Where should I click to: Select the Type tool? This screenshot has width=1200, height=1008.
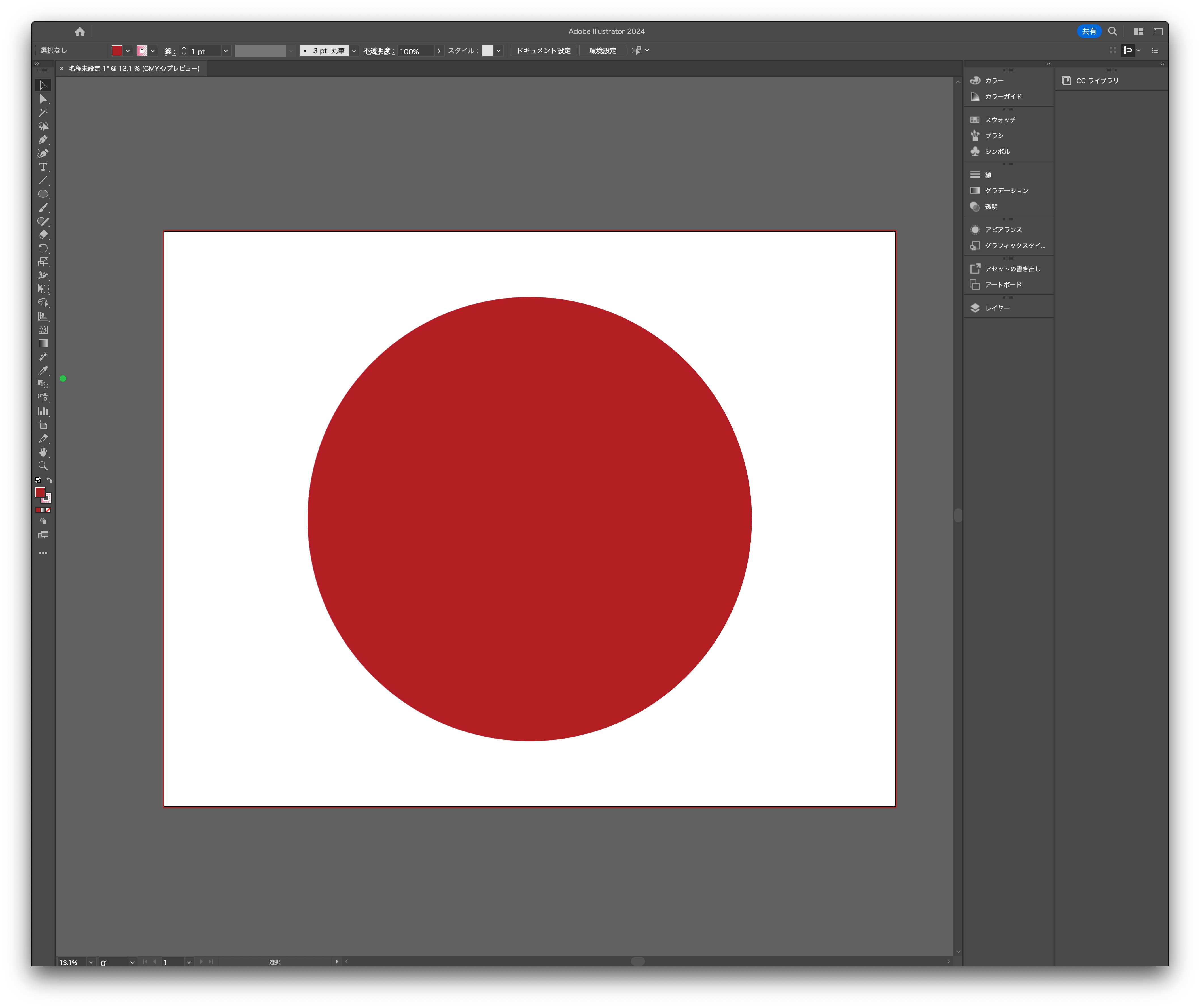coord(43,167)
